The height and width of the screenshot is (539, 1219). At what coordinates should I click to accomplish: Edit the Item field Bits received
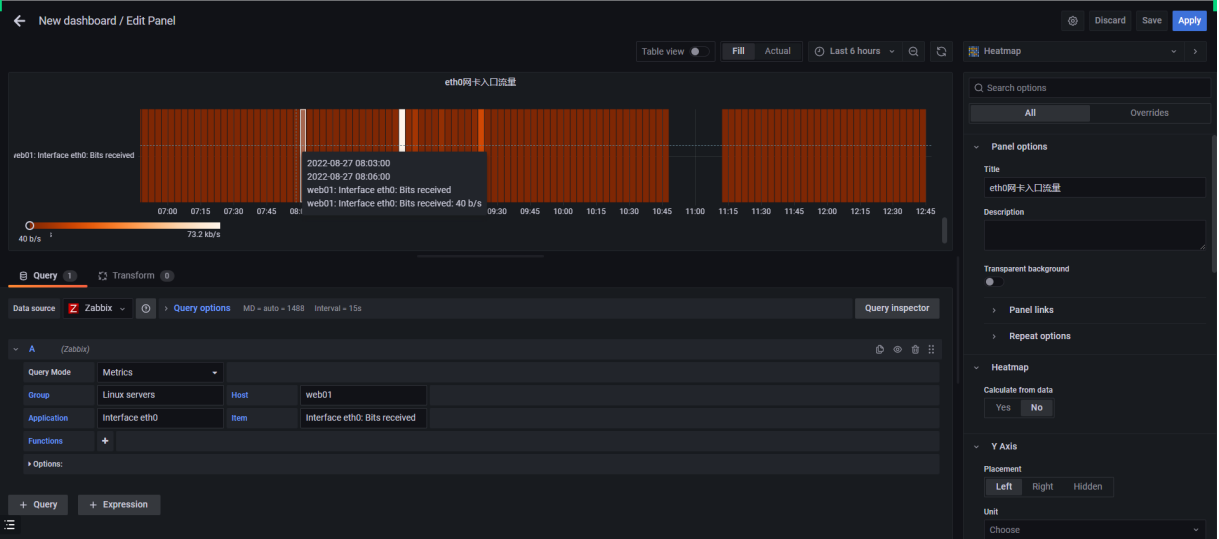click(x=364, y=418)
